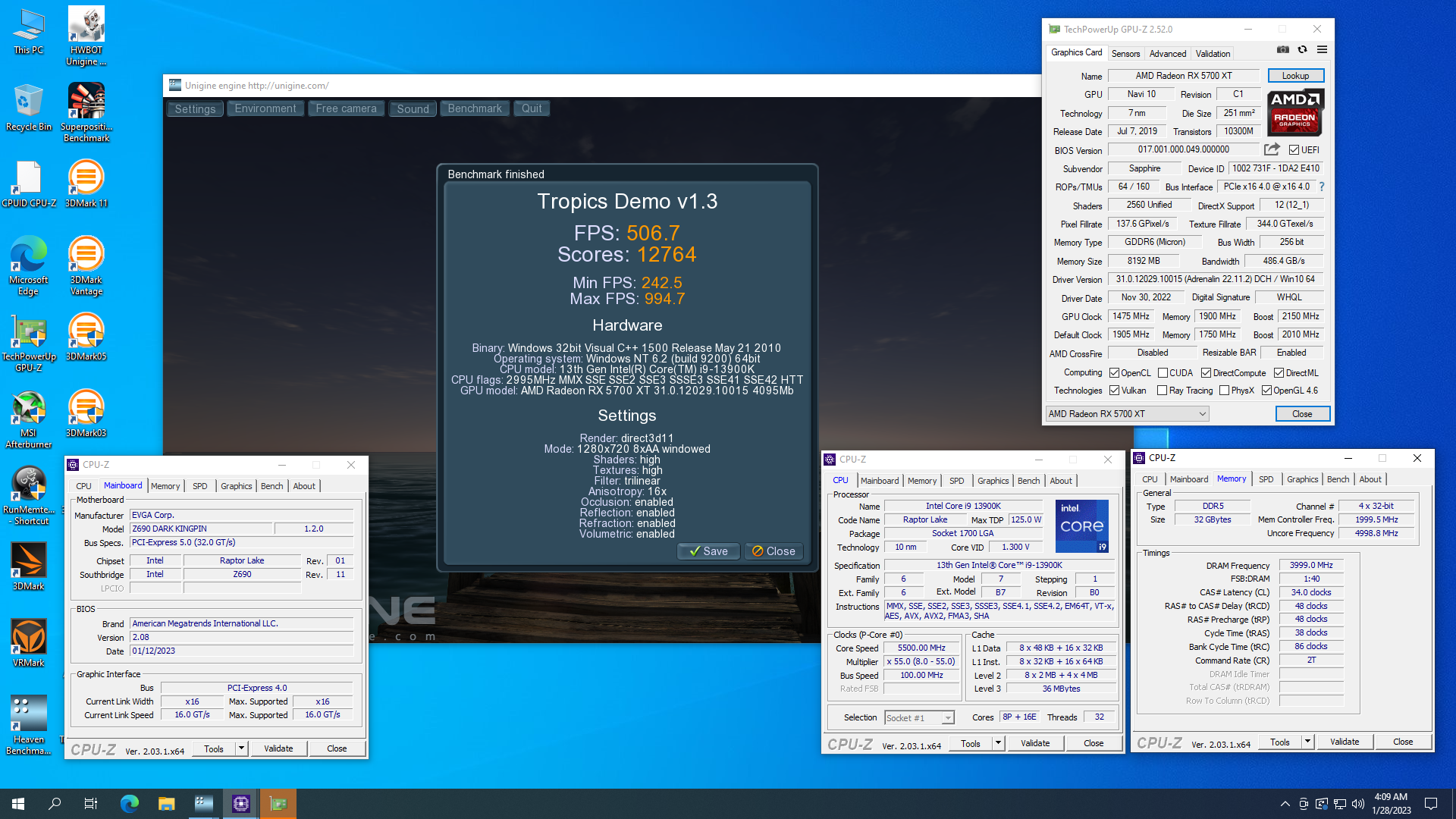1456x819 pixels.
Task: Open the This PC desktop icon
Action: (x=28, y=32)
